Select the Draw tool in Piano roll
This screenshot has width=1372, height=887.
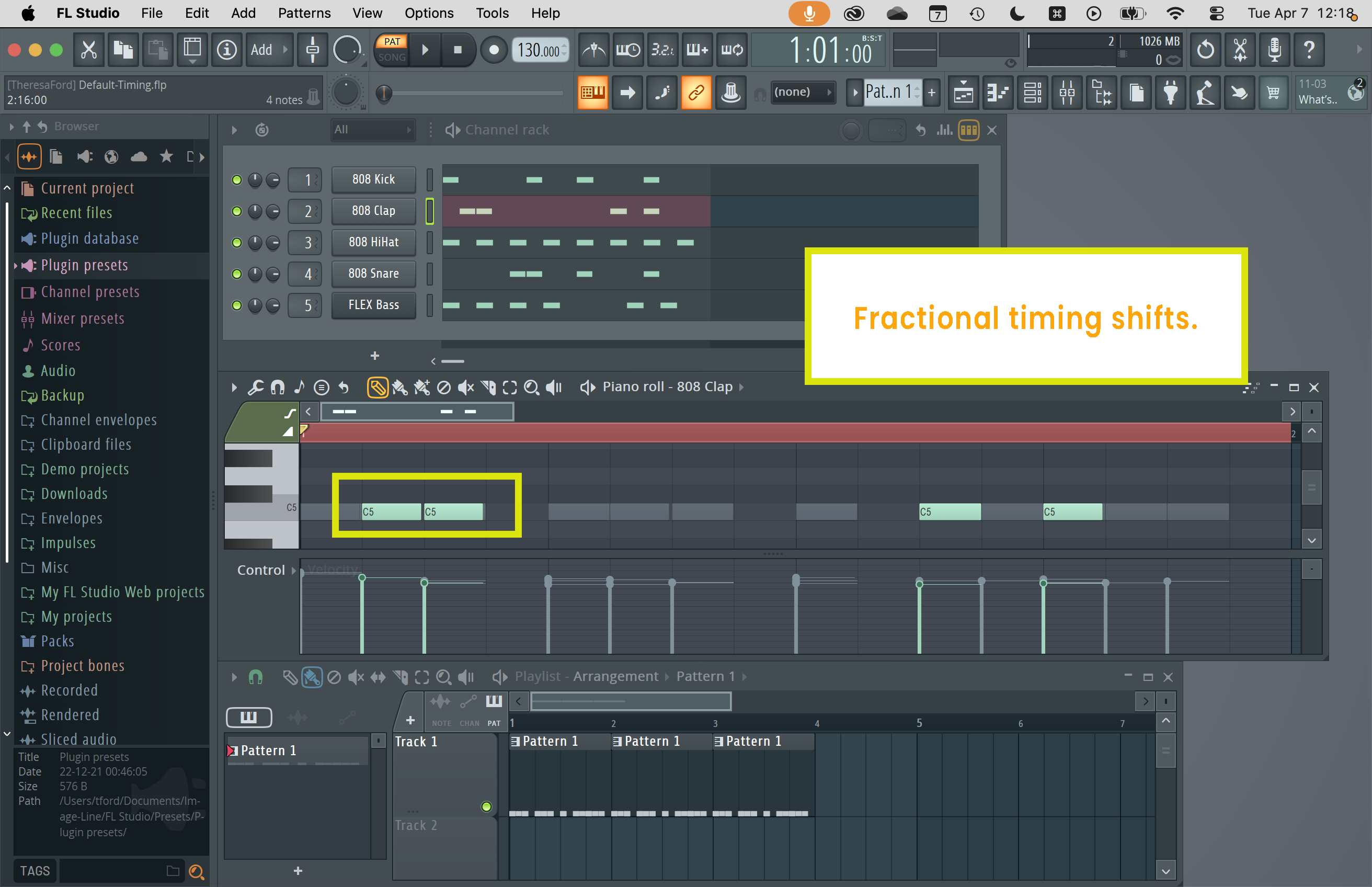point(377,388)
